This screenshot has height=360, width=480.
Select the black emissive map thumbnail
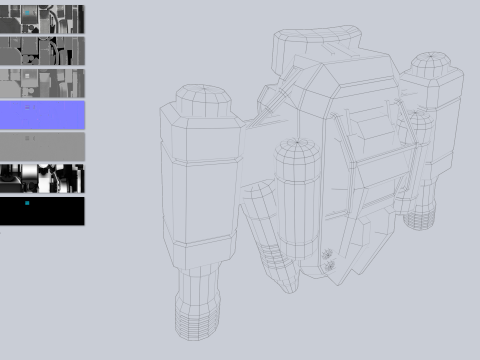[42, 211]
